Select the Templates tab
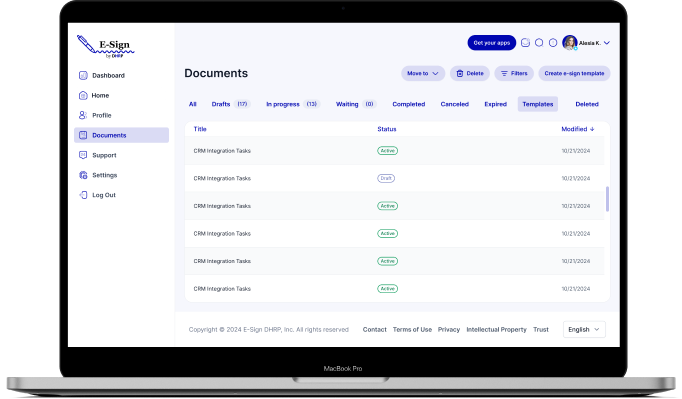 (538, 104)
